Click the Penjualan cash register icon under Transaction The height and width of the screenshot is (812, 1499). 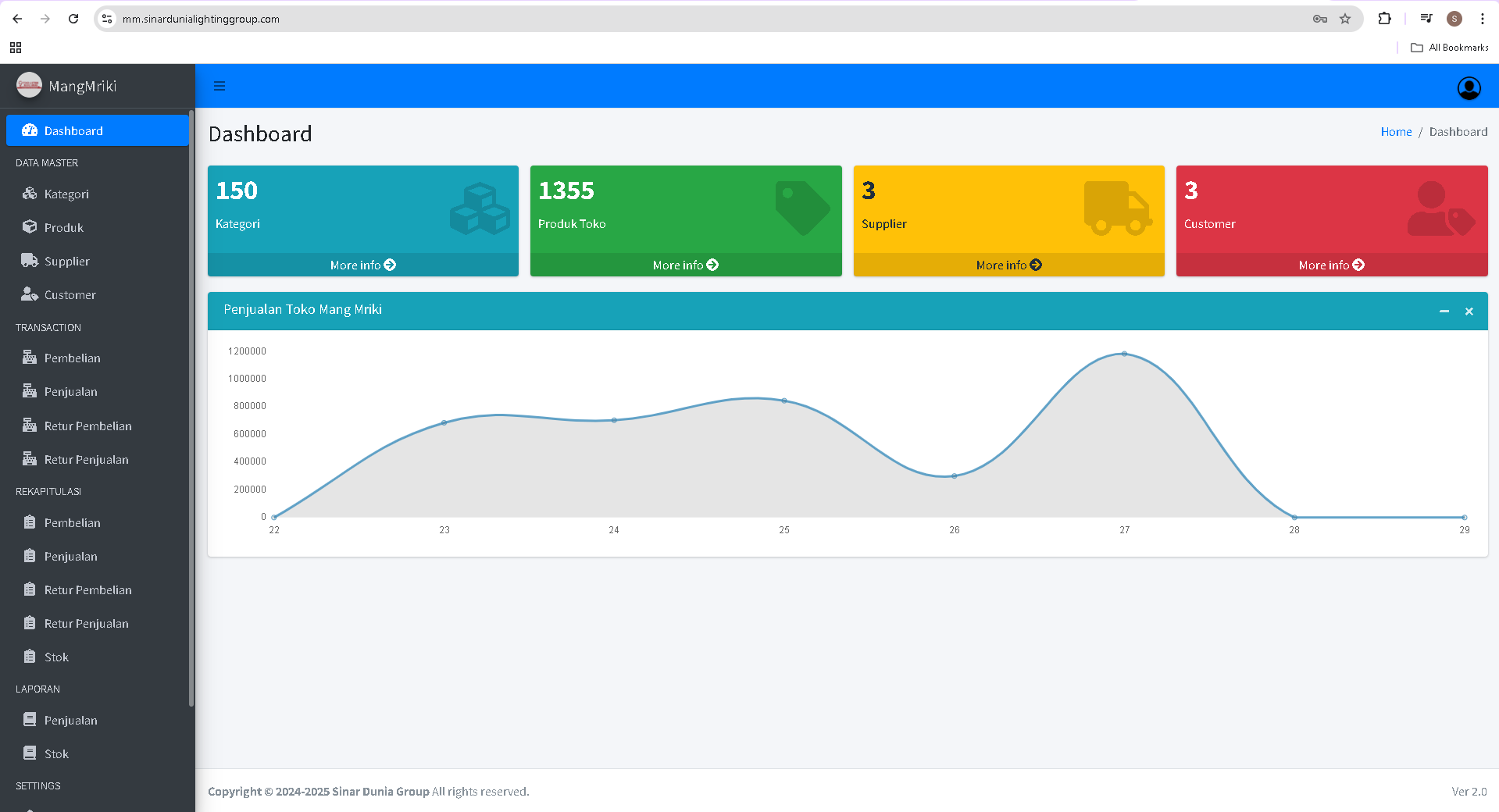[x=30, y=391]
